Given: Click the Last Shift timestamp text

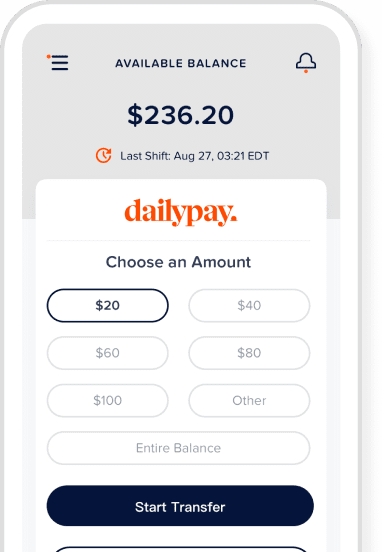Looking at the screenshot, I should [195, 156].
